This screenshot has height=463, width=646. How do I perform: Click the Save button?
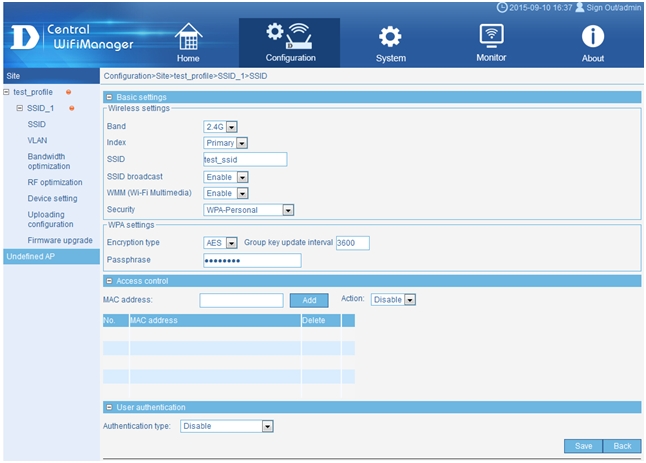[x=583, y=446]
